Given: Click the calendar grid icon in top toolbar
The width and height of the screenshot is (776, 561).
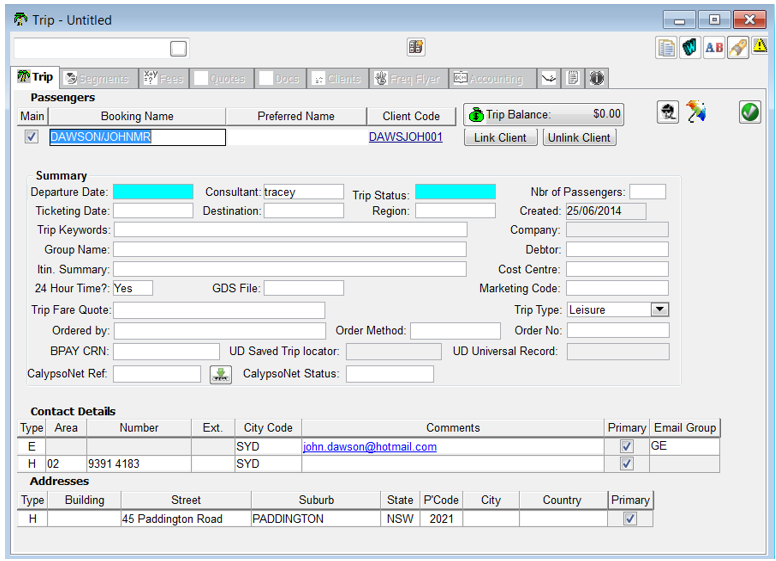Looking at the screenshot, I should click(x=416, y=47).
